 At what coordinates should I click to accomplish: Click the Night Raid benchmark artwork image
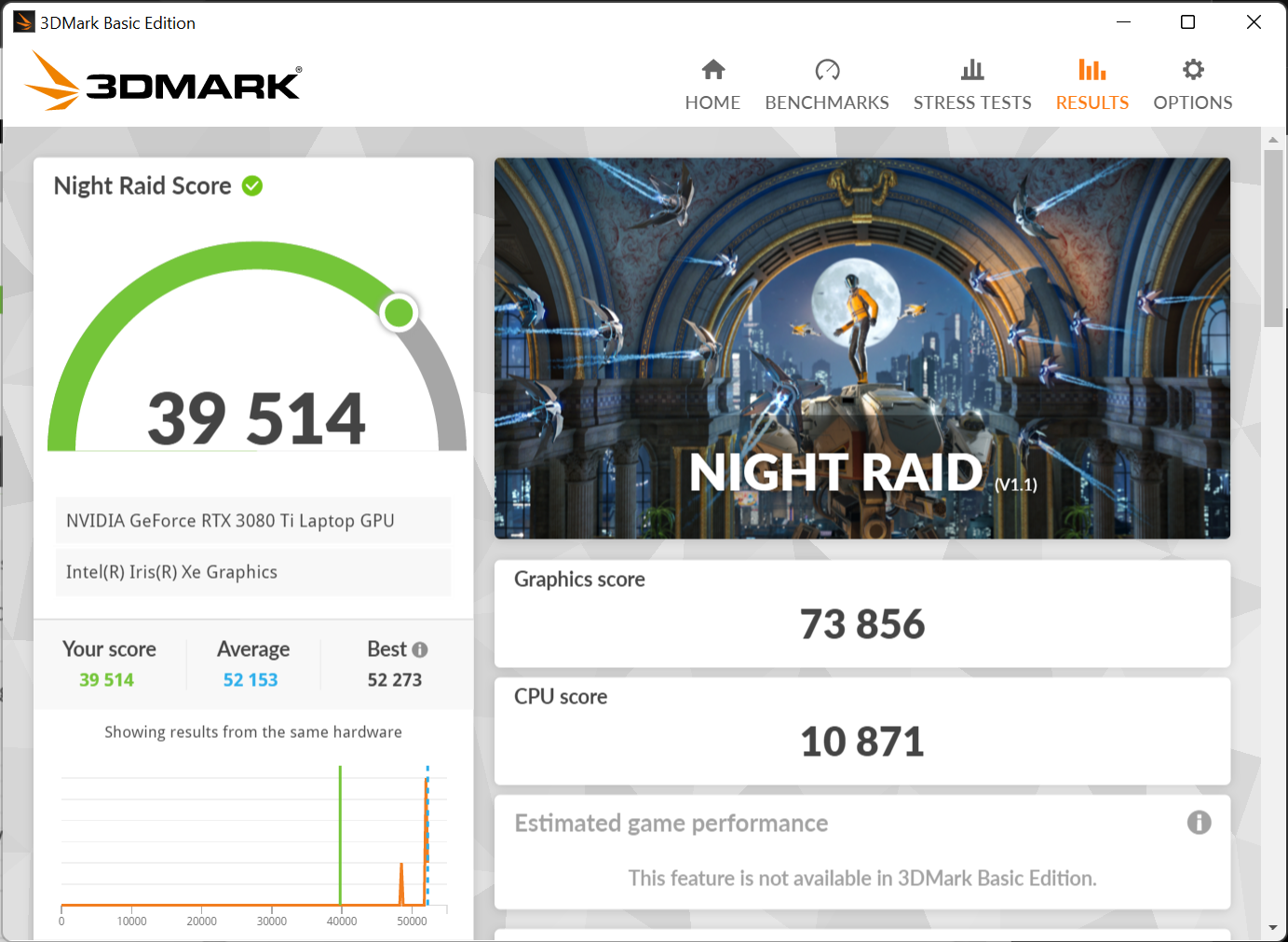click(x=861, y=348)
